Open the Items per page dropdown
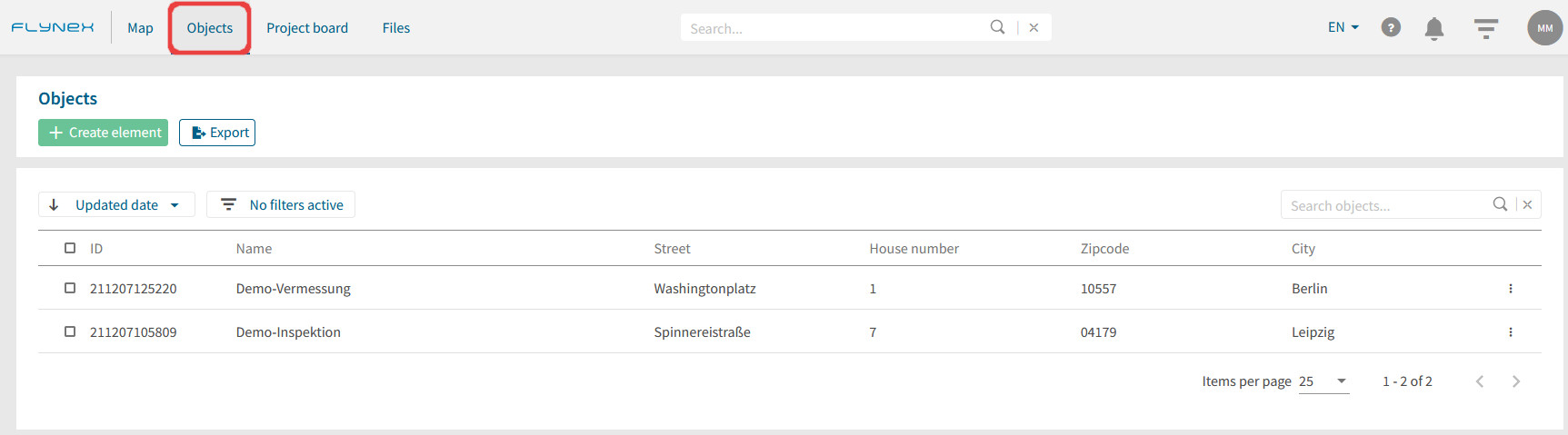The image size is (1568, 435). (x=1323, y=381)
